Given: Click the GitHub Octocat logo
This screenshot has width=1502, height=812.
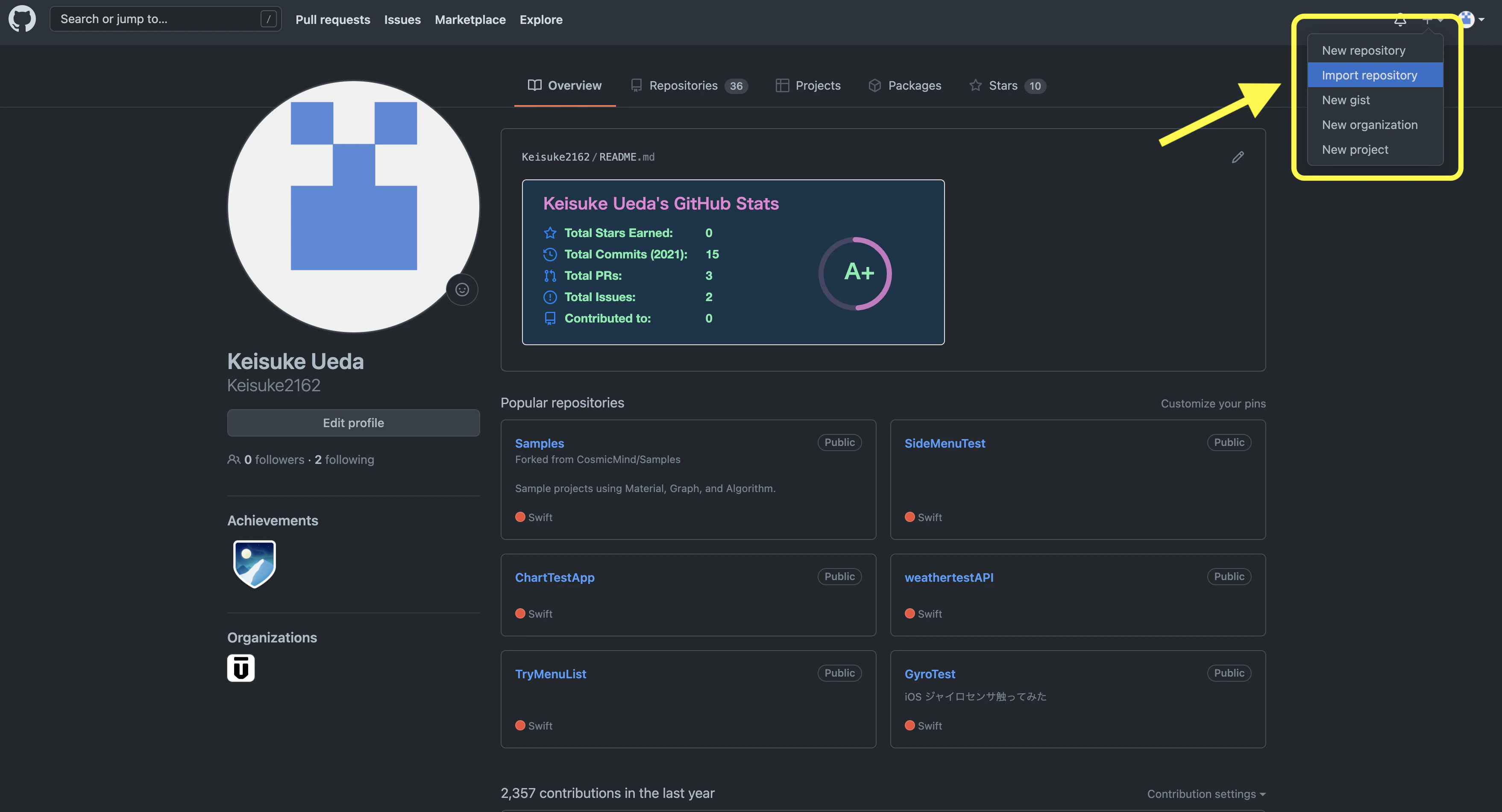Looking at the screenshot, I should (22, 19).
